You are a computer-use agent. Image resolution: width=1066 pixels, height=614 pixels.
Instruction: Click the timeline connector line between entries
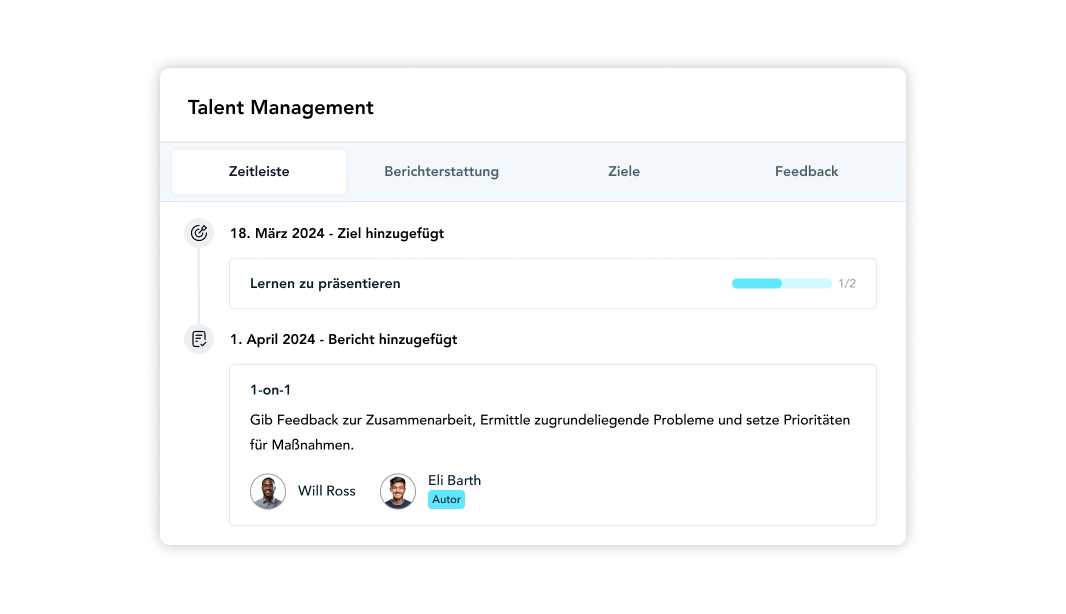(x=199, y=286)
